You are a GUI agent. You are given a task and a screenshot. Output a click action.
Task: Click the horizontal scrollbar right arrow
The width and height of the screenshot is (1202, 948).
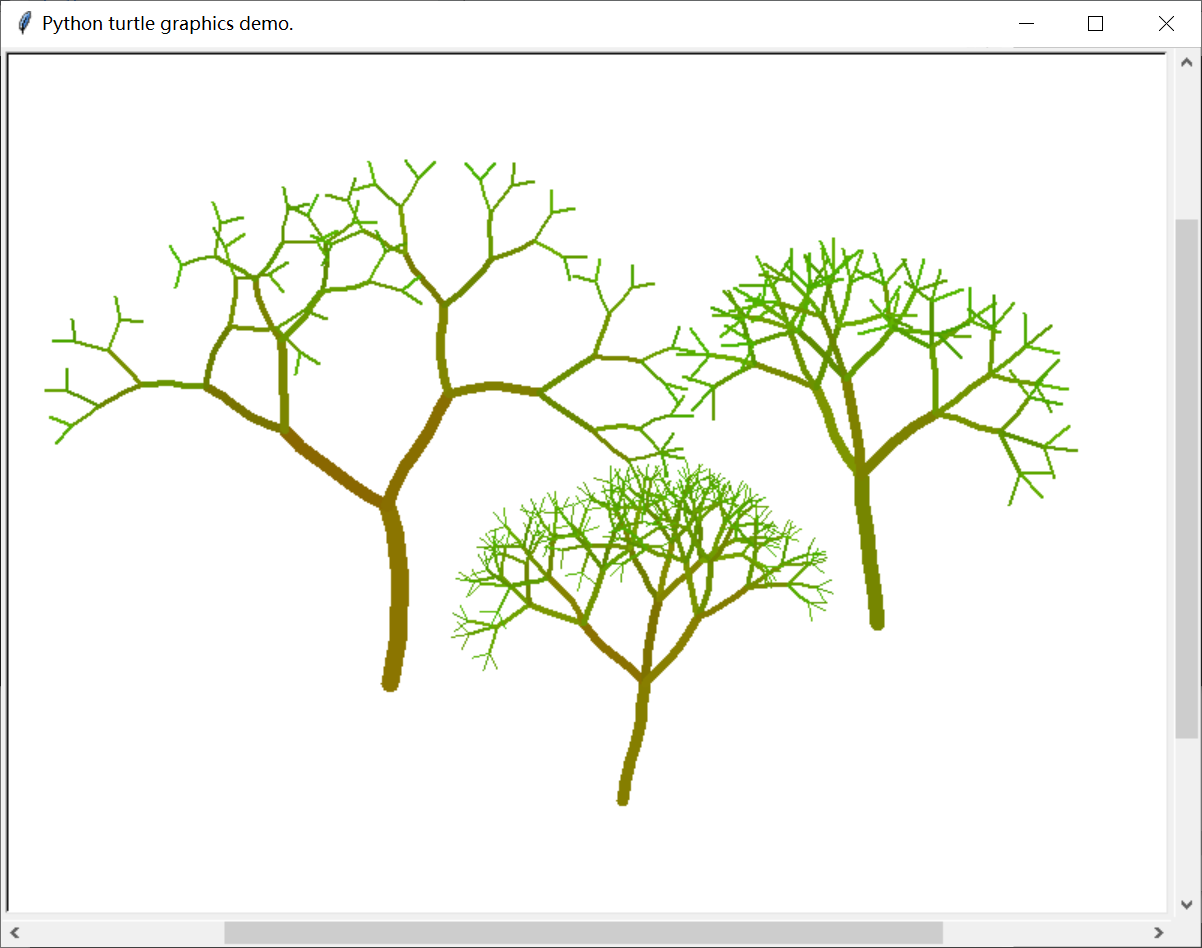pyautogui.click(x=1159, y=932)
